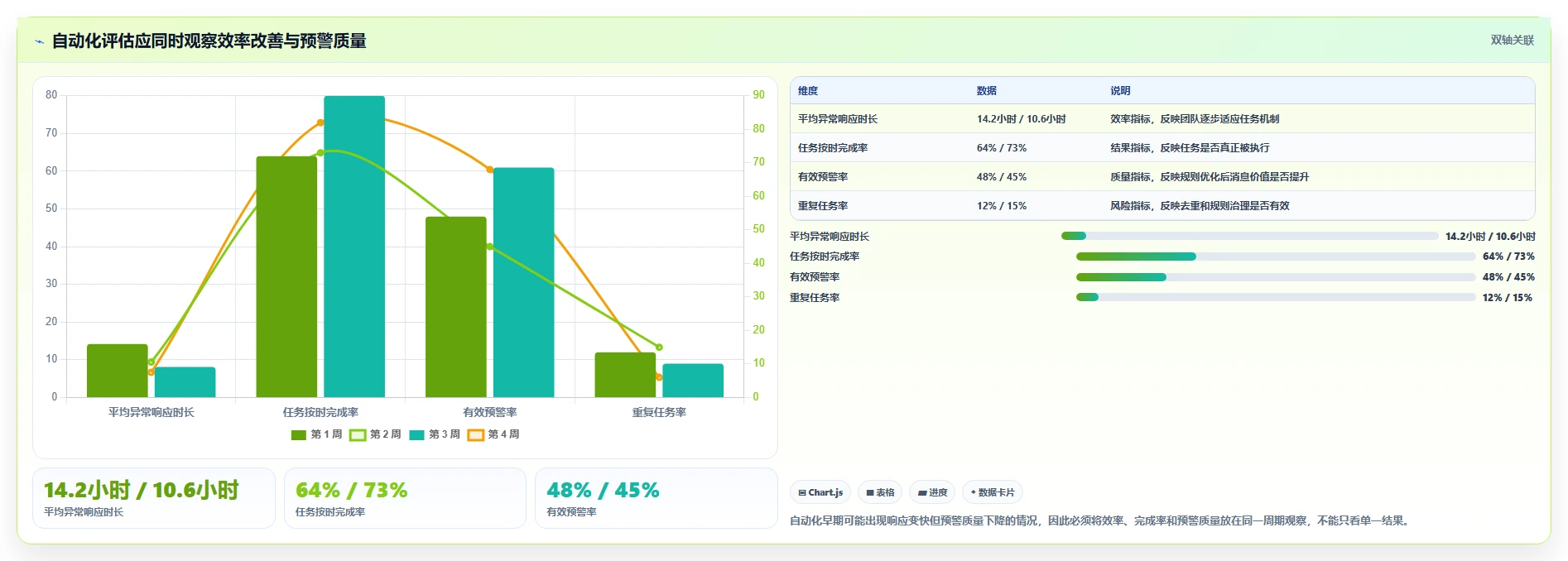Click the teal bar for 平均异常响应时长
Image resolution: width=1568 pixels, height=561 pixels.
point(185,382)
